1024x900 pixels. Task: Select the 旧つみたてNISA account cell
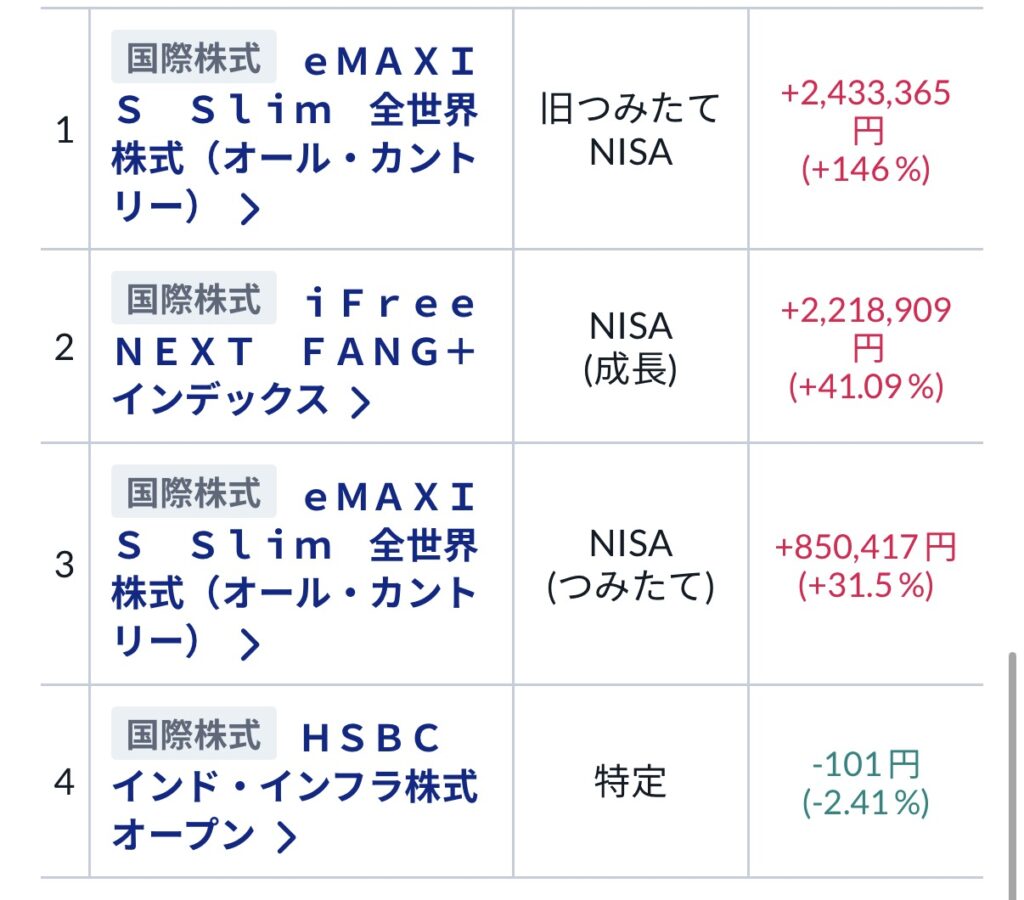630,130
